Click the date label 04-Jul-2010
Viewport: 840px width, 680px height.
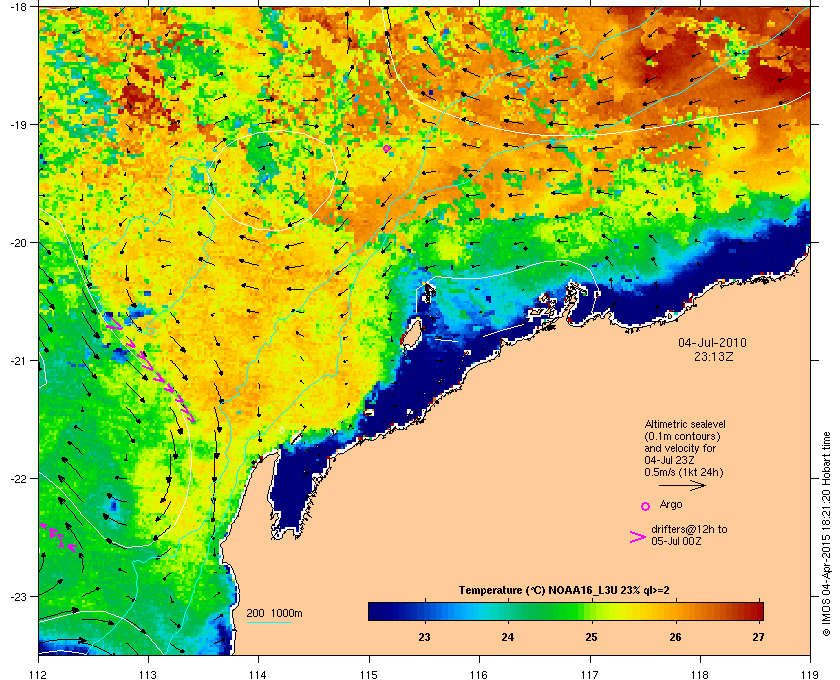(712, 342)
